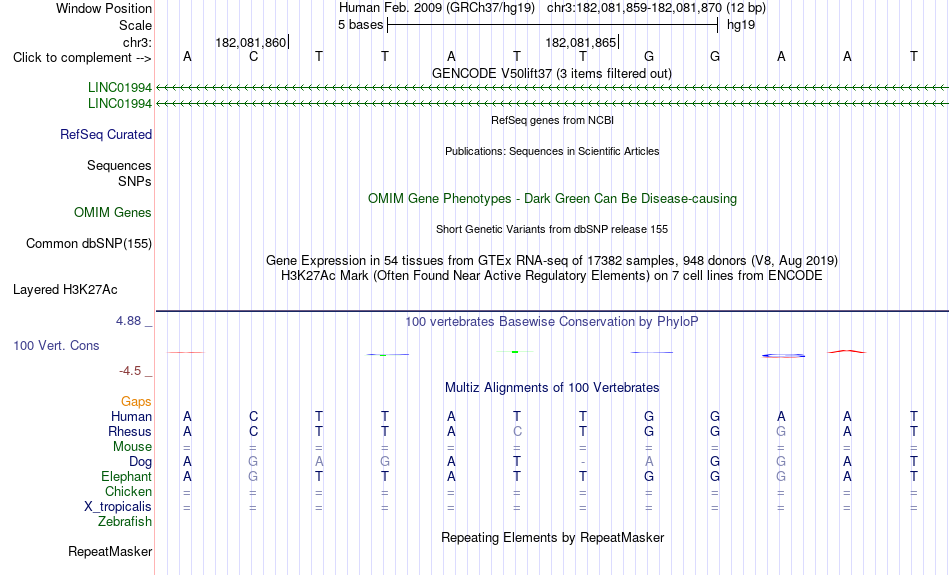Select the 'Dog' species row label
Viewport: 950px width, 575px height.
(140, 462)
